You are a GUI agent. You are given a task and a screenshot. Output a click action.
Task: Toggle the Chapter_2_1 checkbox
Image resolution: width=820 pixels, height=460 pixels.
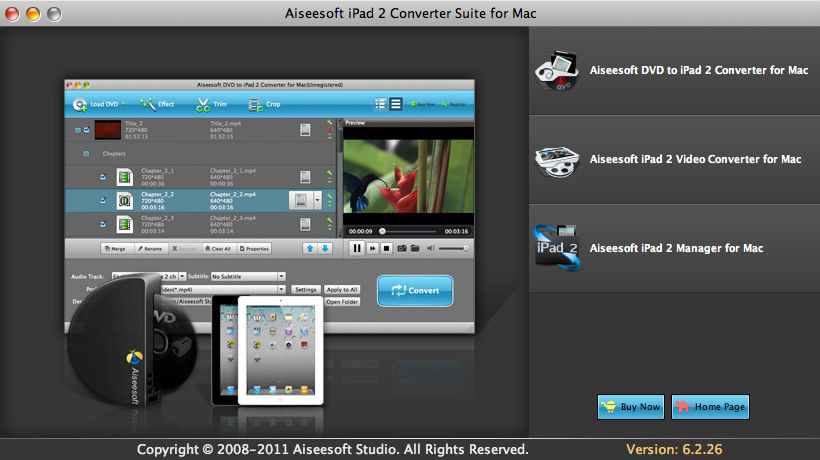pyautogui.click(x=103, y=177)
